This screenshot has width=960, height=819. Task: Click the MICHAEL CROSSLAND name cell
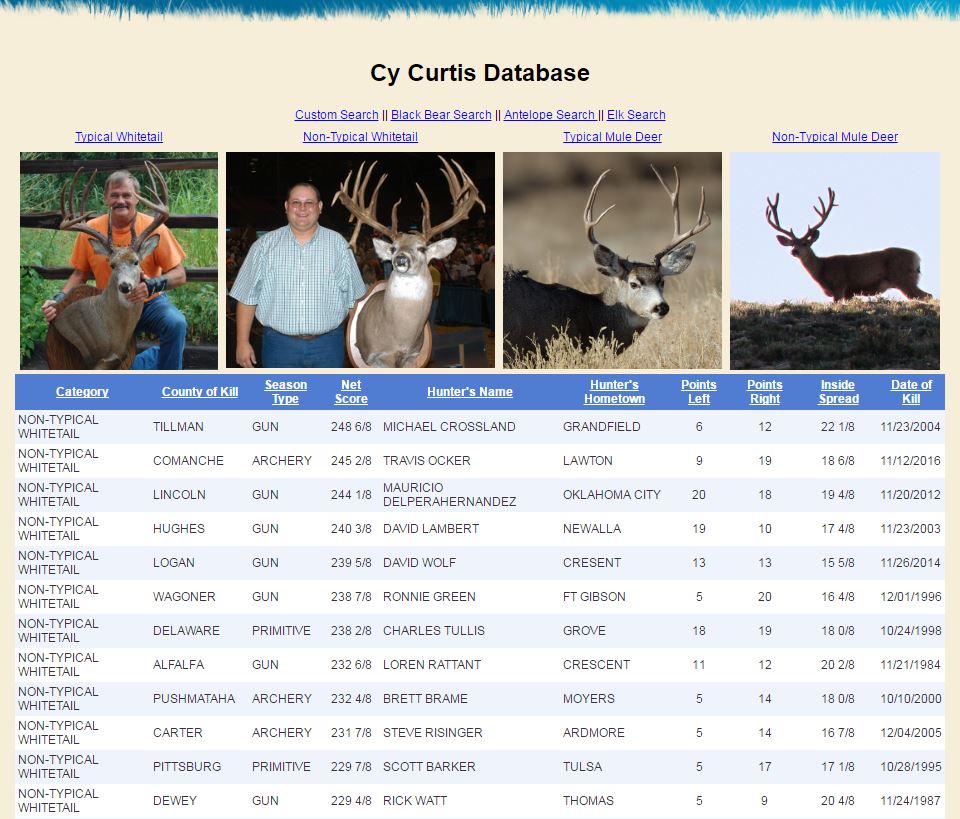tap(449, 427)
